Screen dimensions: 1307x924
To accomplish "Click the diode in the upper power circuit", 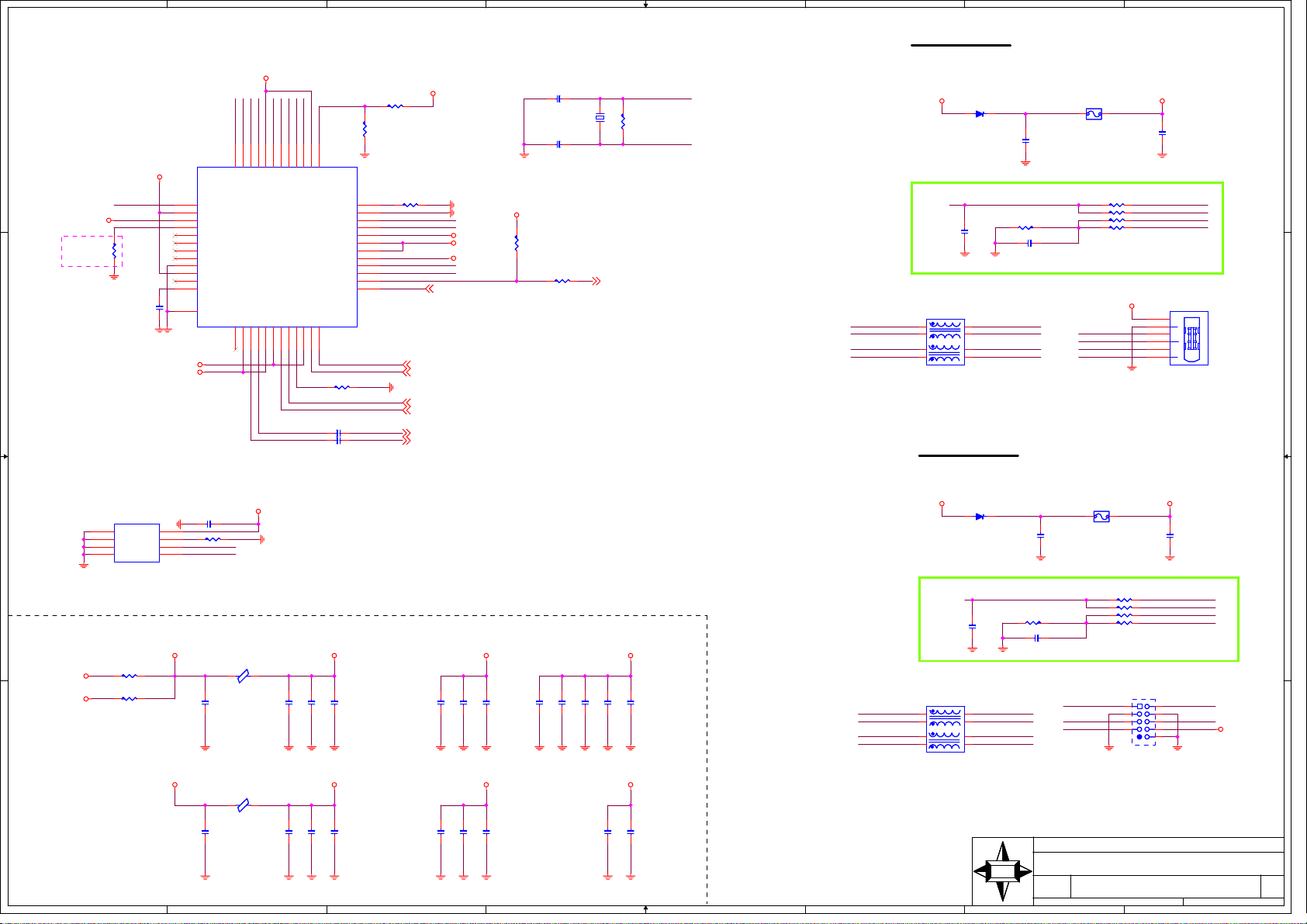I will coord(980,114).
